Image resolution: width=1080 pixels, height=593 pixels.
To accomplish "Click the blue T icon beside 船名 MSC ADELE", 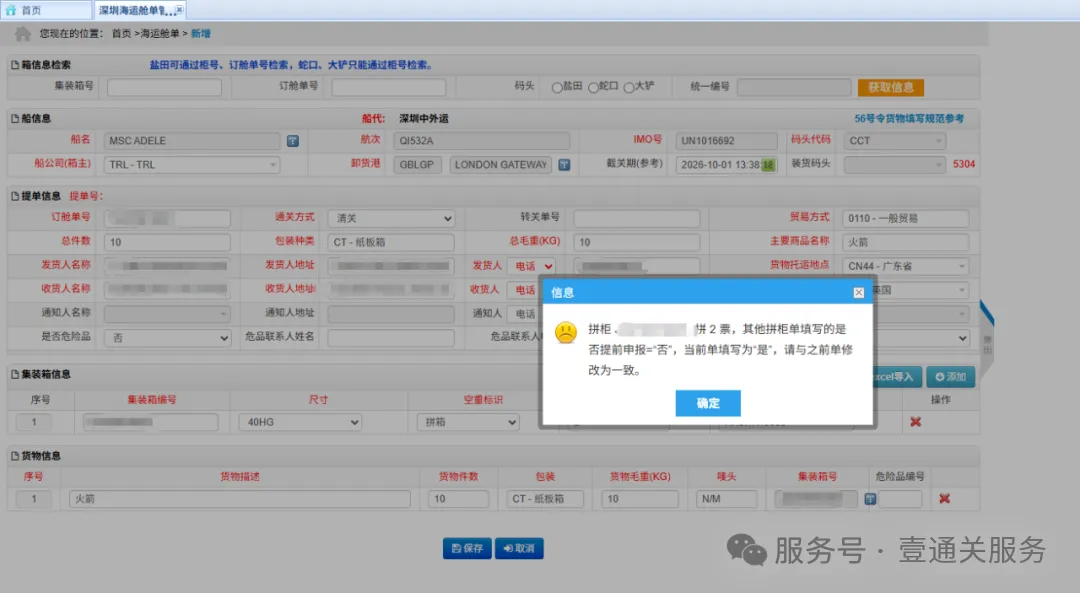I will coord(293,140).
